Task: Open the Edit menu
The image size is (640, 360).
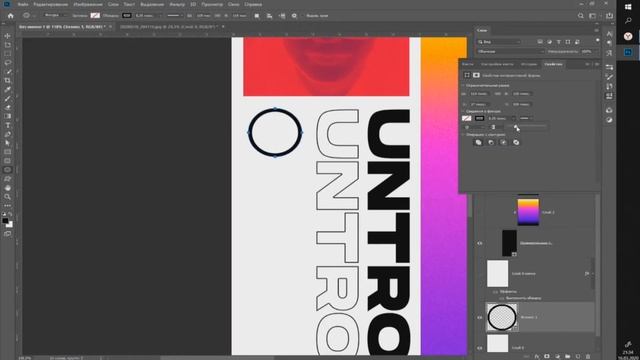Action: (x=51, y=4)
